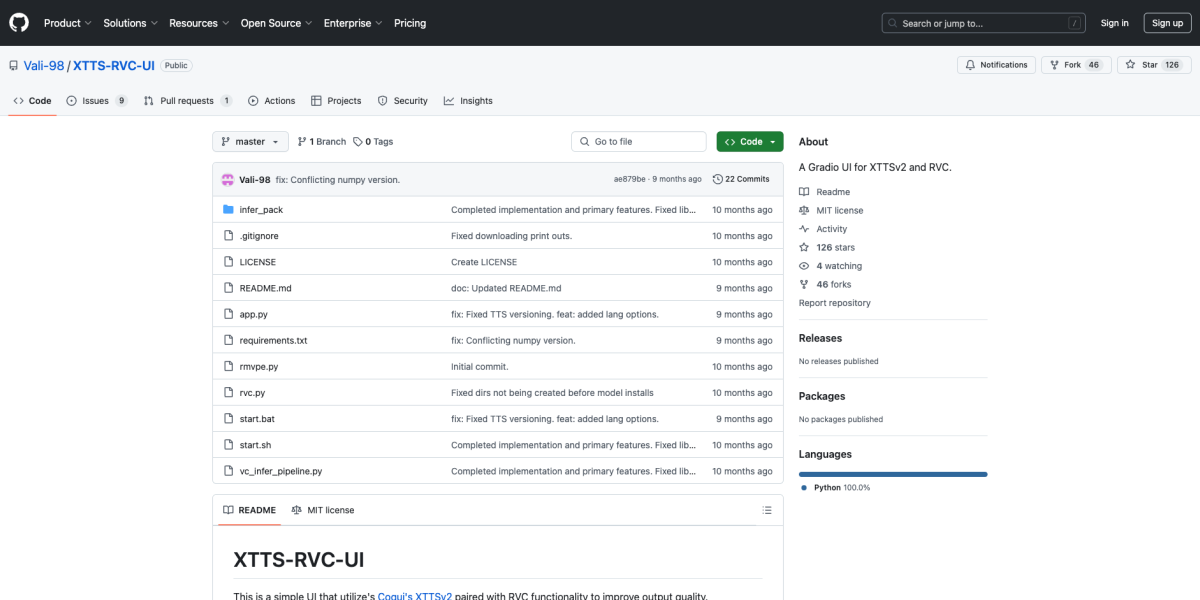Expand the Product navigation menu
The image size is (1200, 600).
67,22
